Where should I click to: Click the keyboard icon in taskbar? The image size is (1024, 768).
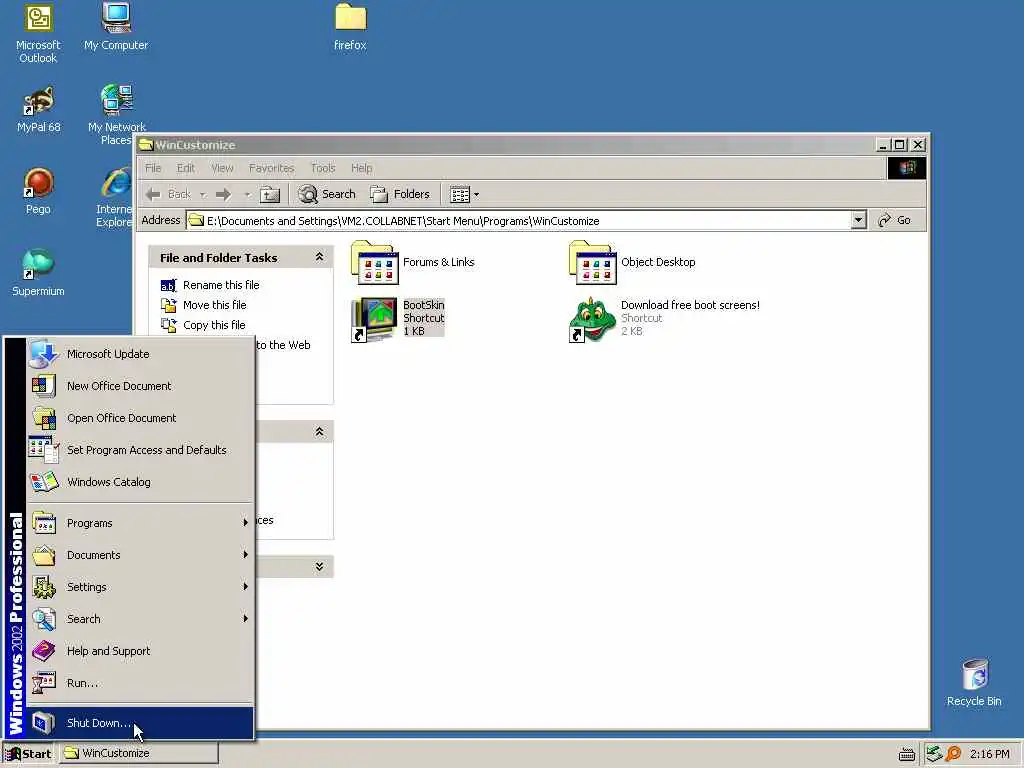coord(906,754)
